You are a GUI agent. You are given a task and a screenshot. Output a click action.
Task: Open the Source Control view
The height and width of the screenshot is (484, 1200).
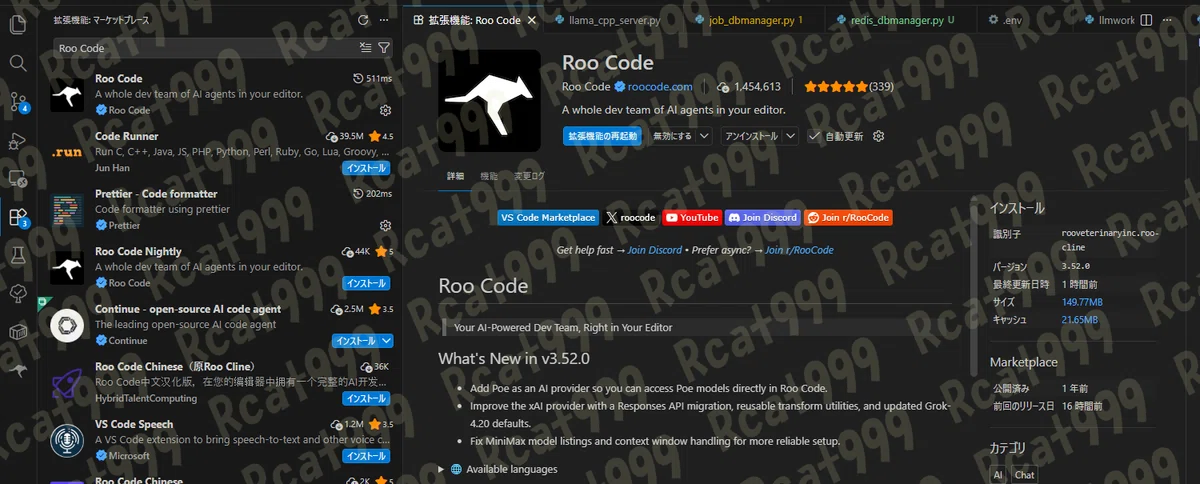18,101
